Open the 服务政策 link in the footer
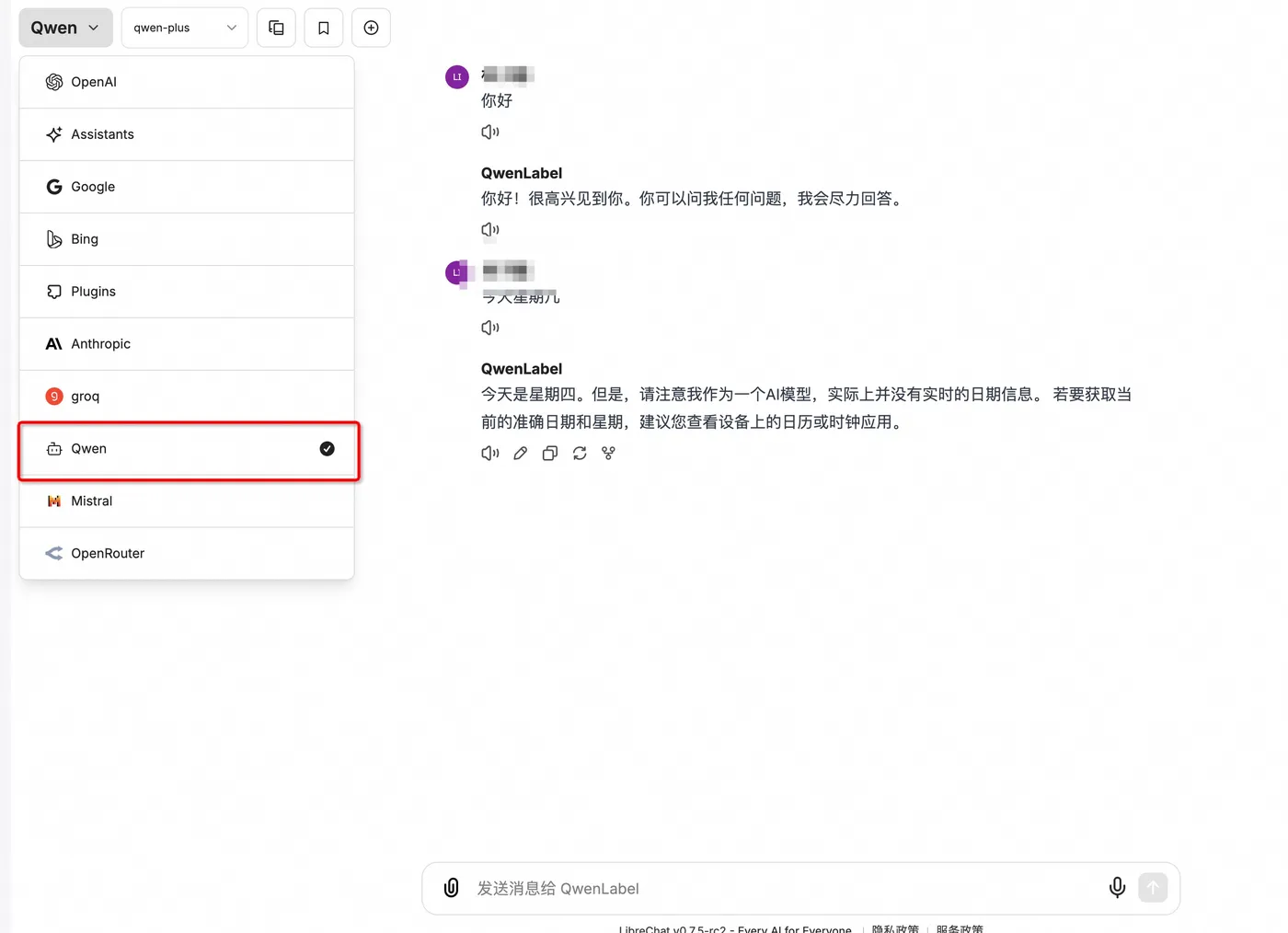 click(x=960, y=928)
